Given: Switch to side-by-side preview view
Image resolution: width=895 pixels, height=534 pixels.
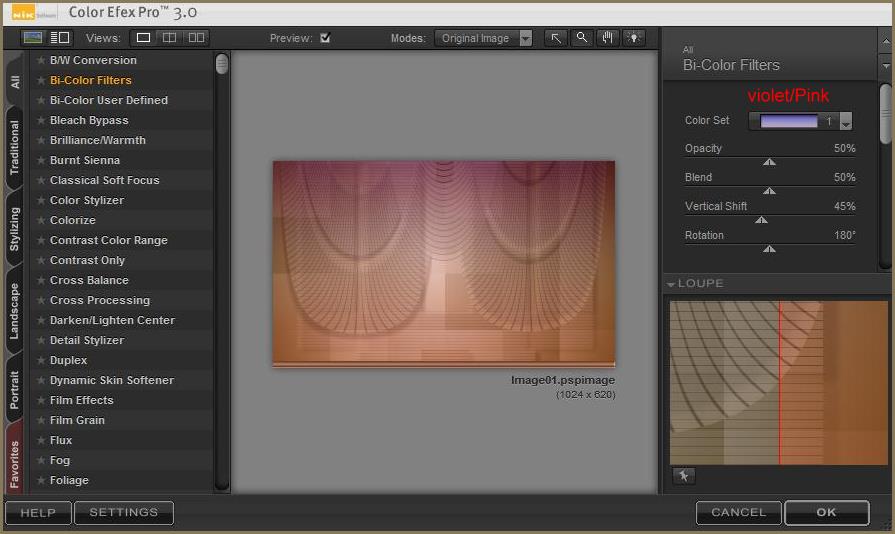Looking at the screenshot, I should tap(196, 38).
